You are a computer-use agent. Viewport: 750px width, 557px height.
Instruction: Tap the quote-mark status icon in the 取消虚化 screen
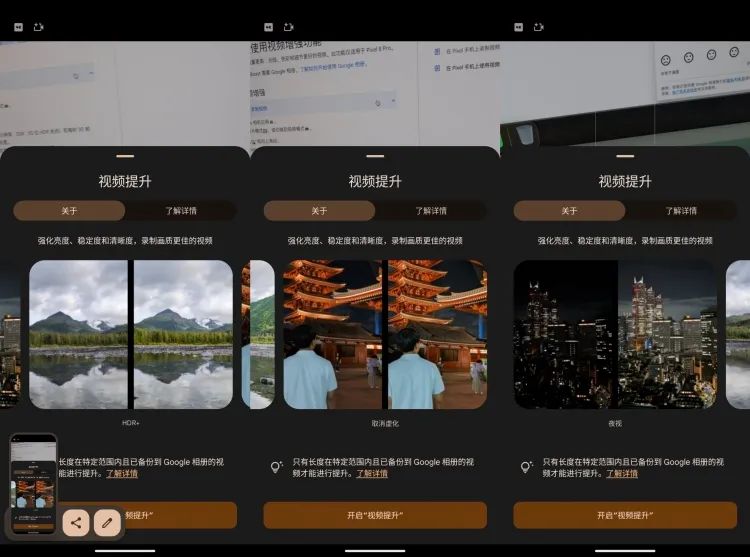coord(268,27)
